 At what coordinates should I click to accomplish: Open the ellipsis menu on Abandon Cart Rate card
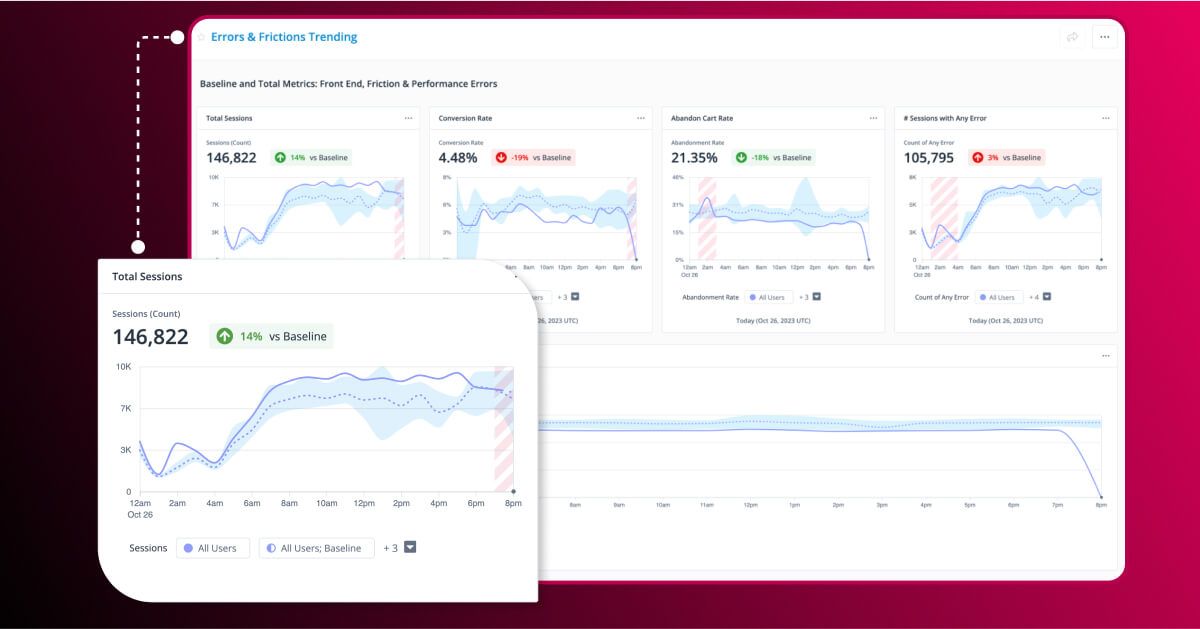(872, 118)
